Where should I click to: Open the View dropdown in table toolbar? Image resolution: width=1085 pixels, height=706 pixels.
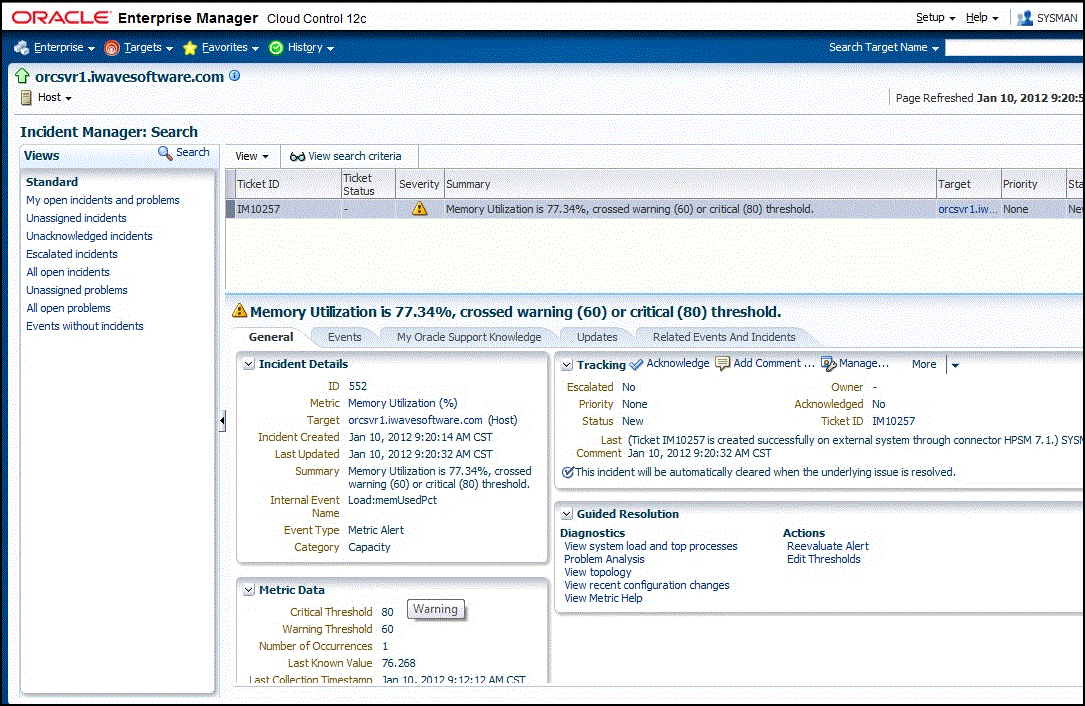(252, 156)
